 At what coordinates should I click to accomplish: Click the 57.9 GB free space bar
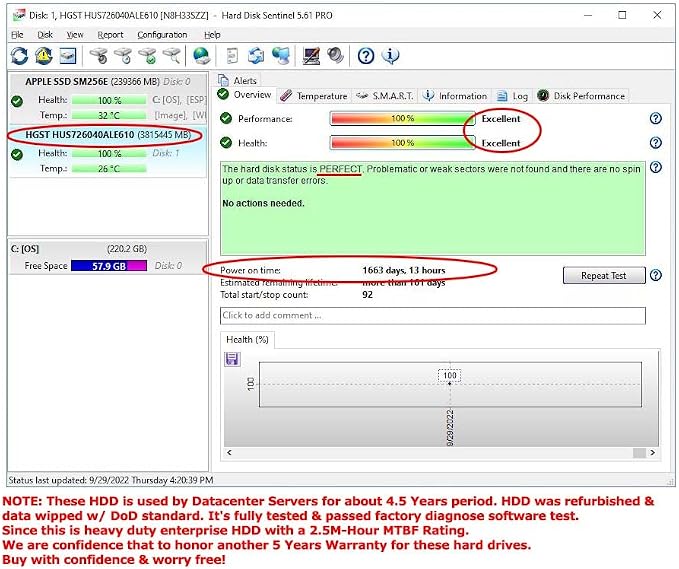click(109, 266)
